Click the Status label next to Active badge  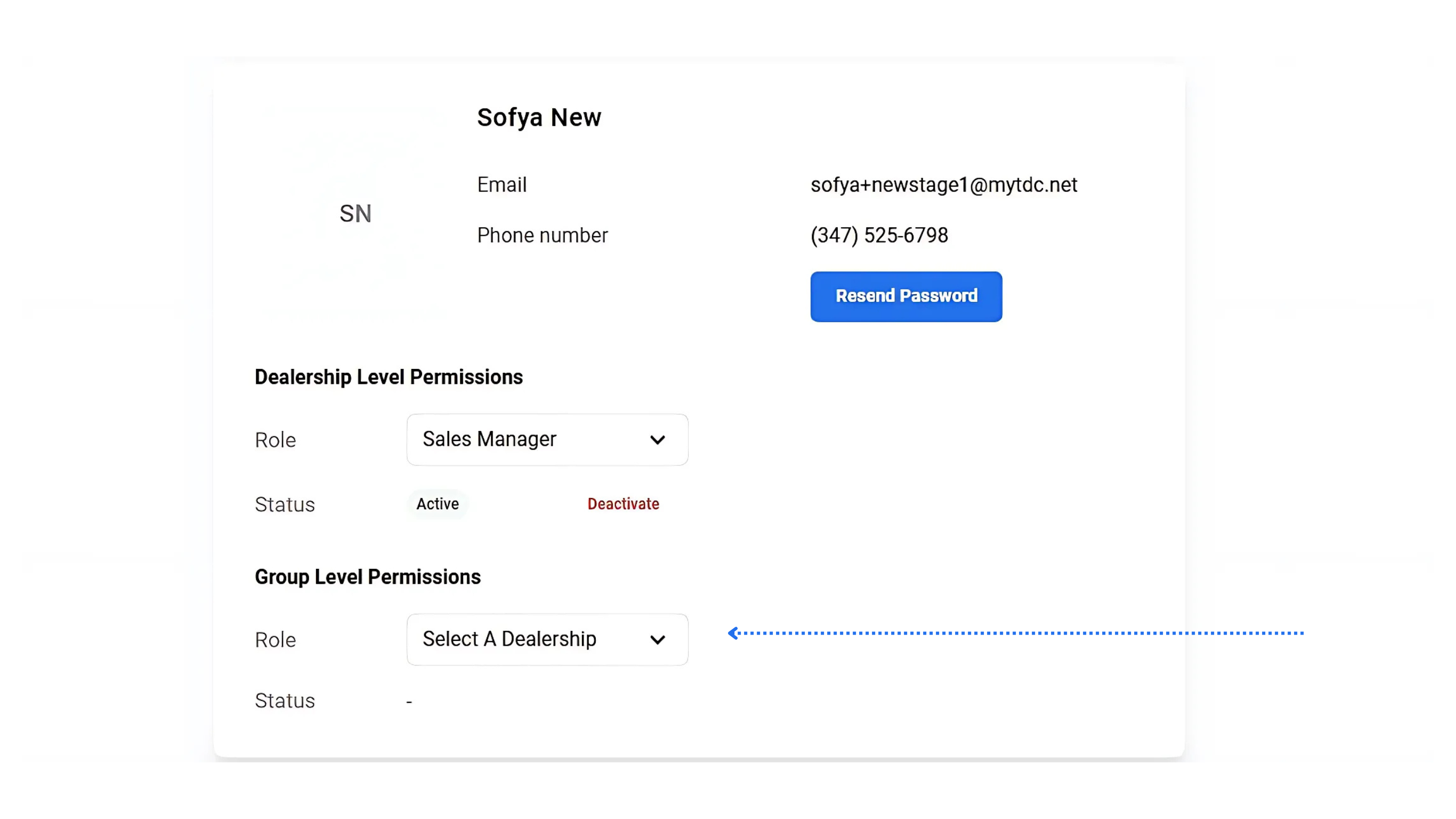click(284, 504)
